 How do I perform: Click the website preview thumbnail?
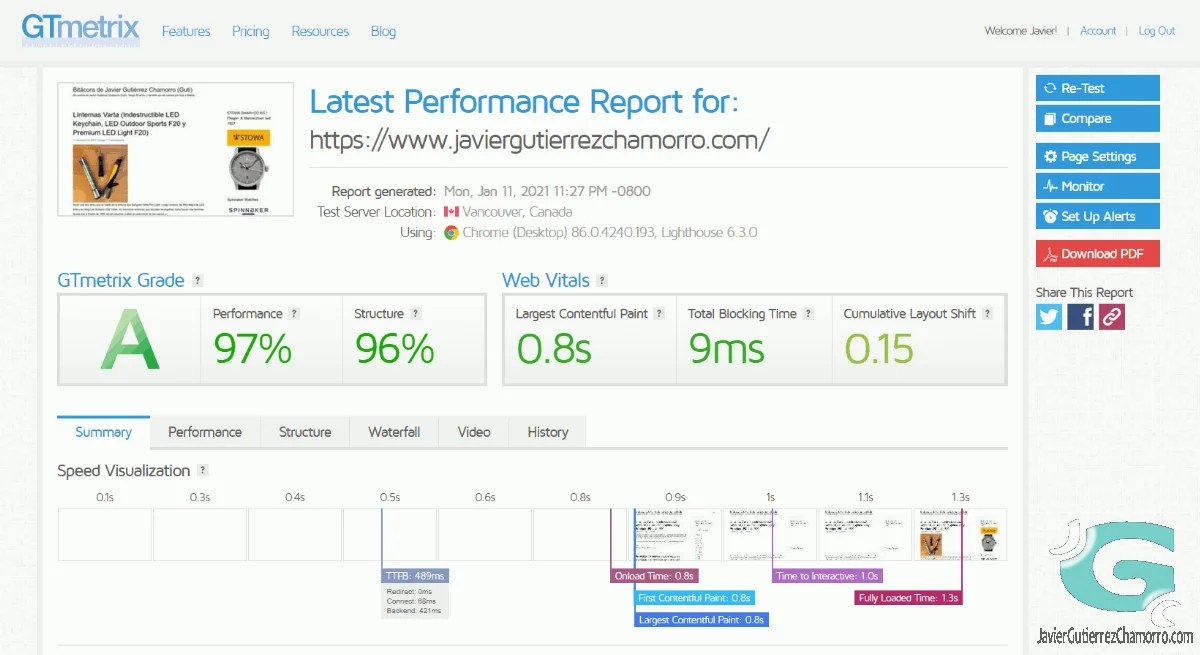click(x=174, y=148)
